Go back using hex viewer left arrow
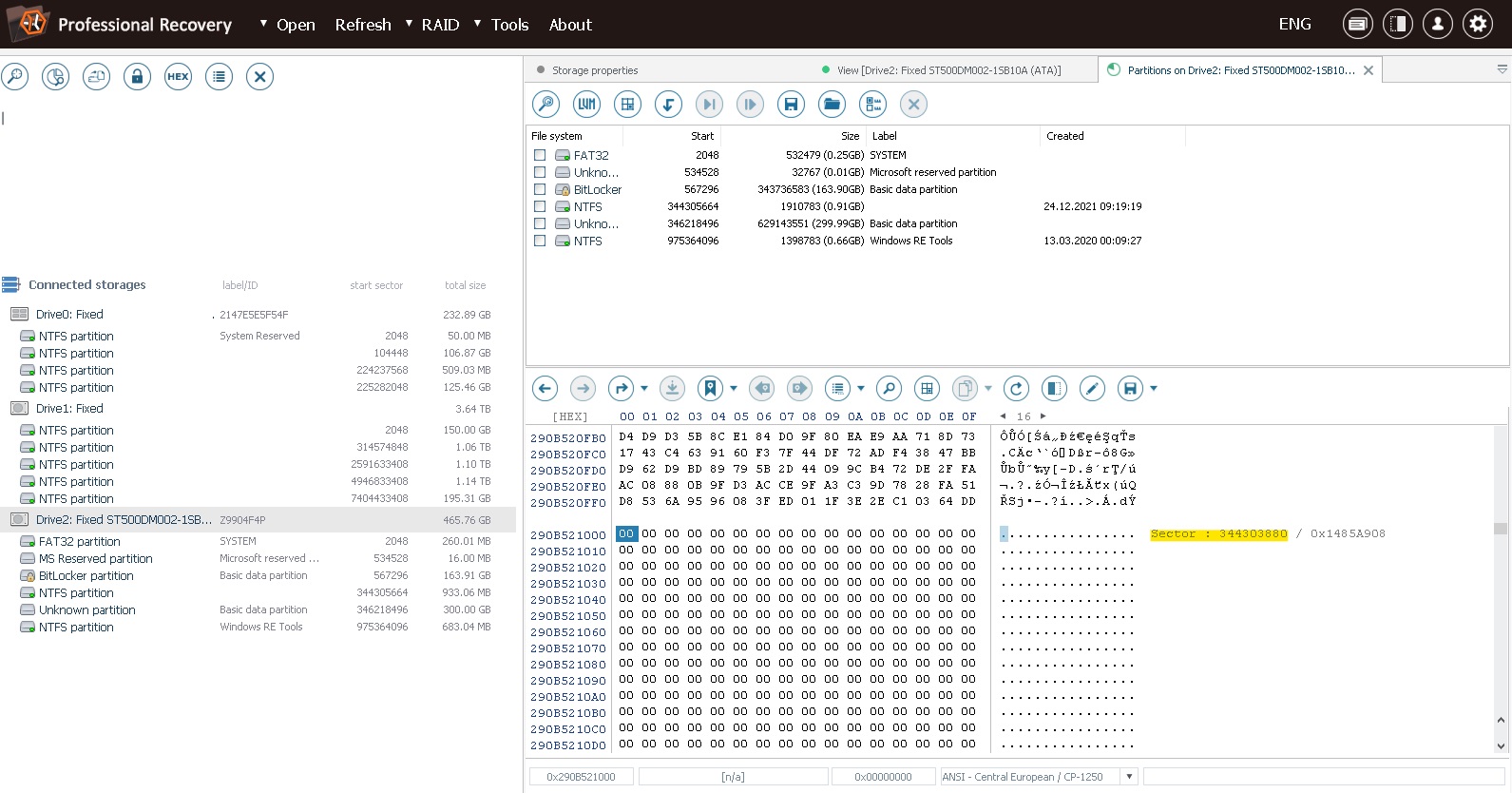The image size is (1512, 793). (545, 388)
